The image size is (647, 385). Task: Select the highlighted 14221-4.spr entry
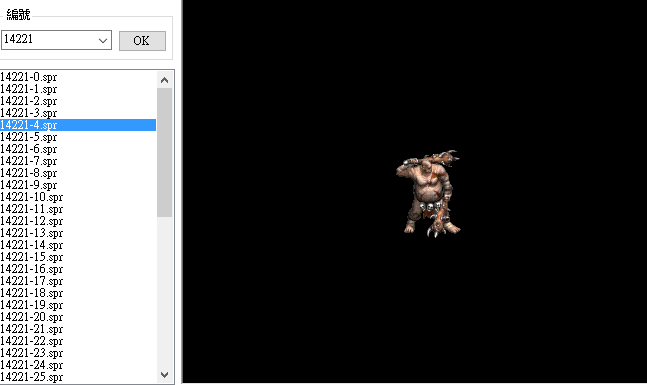tap(78, 125)
